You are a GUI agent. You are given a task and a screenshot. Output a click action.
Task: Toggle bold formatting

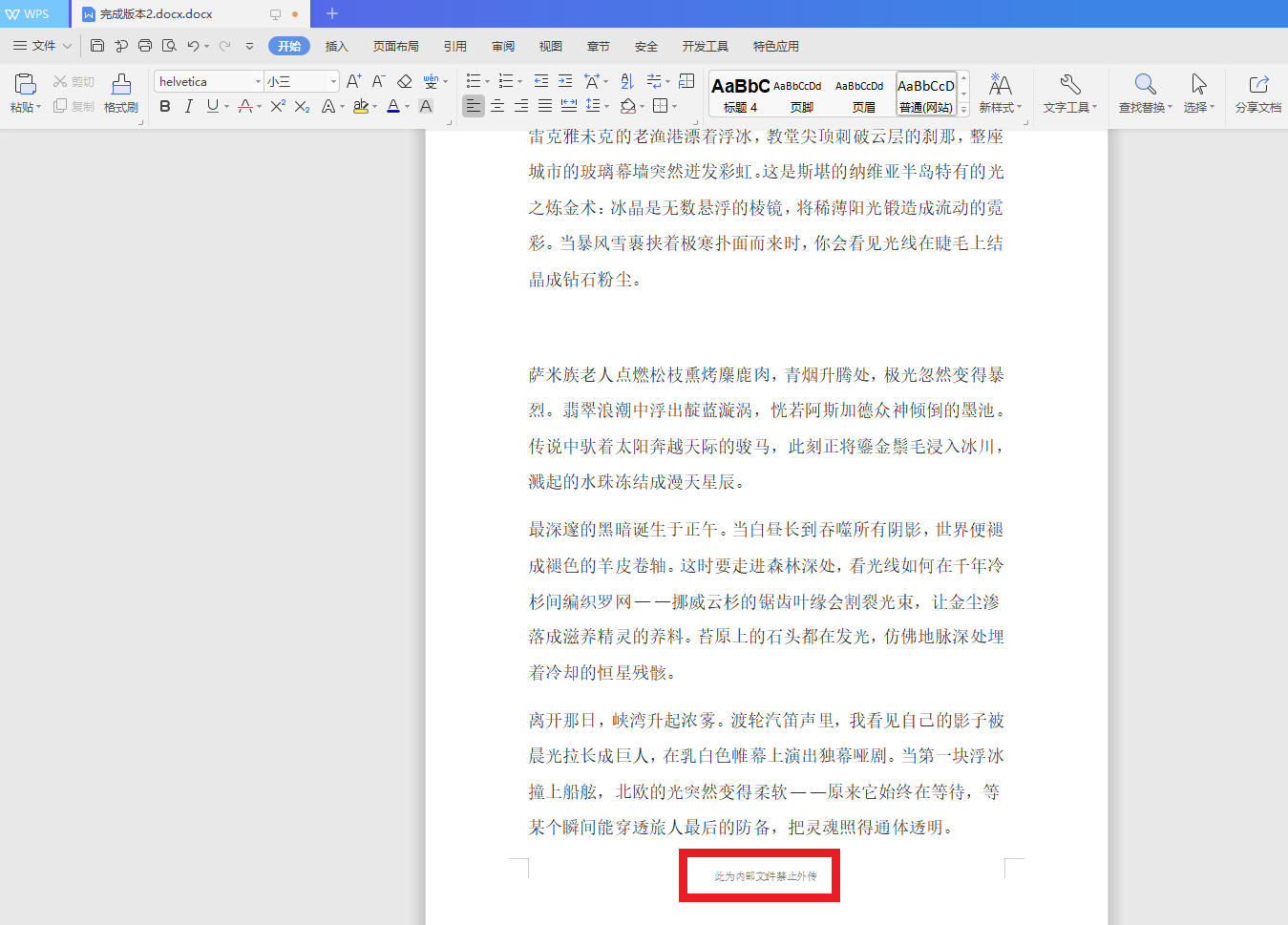click(163, 106)
